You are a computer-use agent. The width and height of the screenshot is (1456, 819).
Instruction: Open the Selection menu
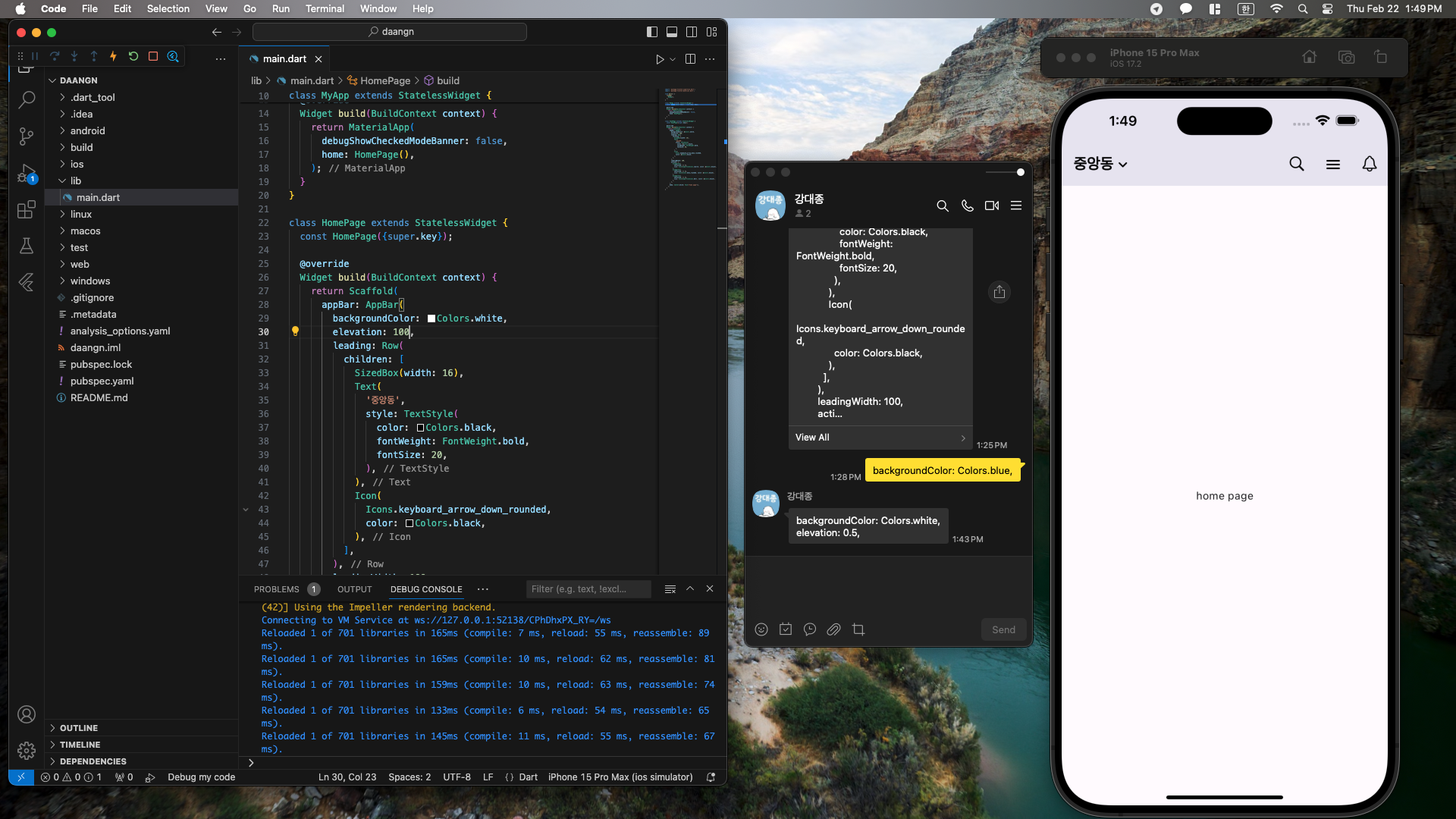pyautogui.click(x=168, y=9)
